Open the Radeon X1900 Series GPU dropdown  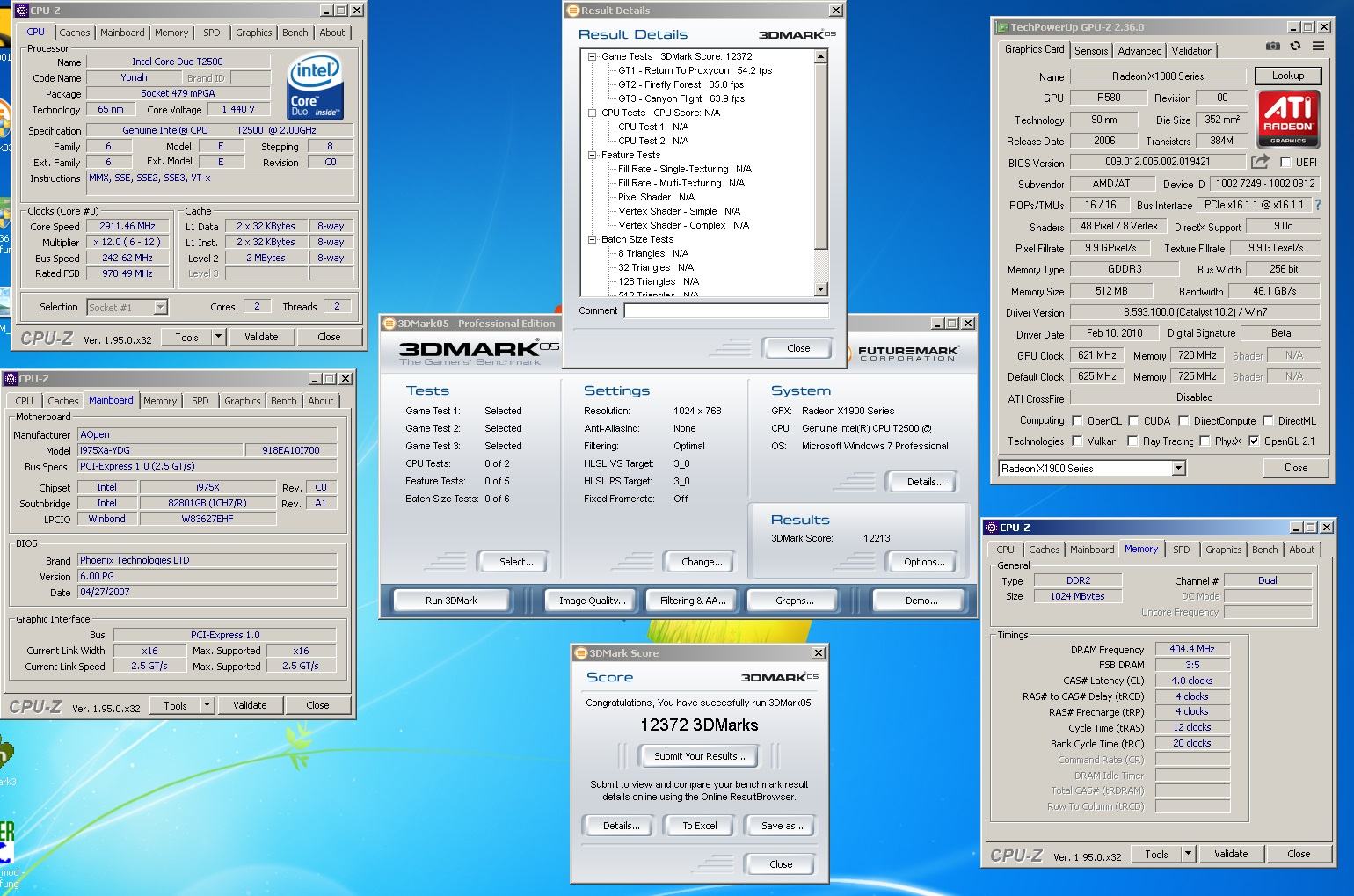click(1178, 469)
